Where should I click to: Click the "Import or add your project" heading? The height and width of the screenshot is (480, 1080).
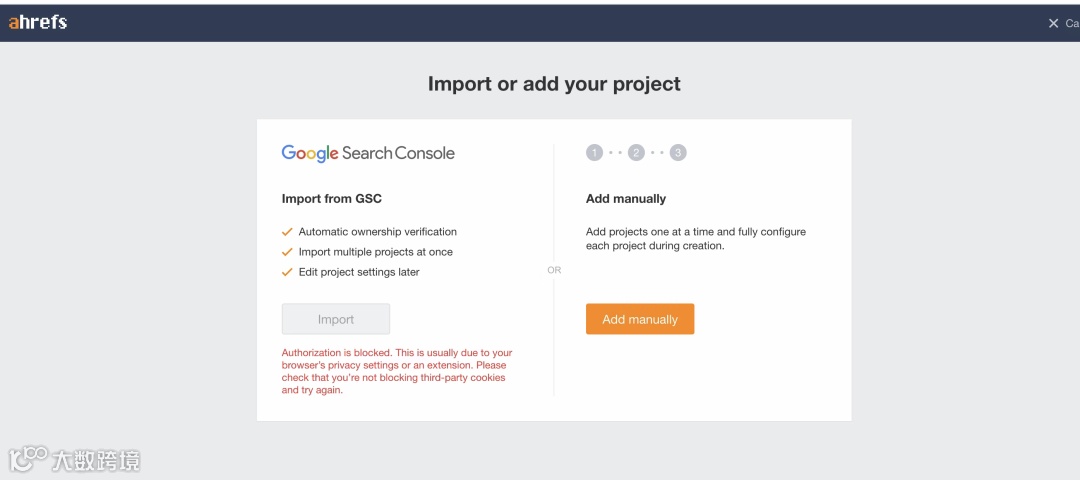[554, 84]
